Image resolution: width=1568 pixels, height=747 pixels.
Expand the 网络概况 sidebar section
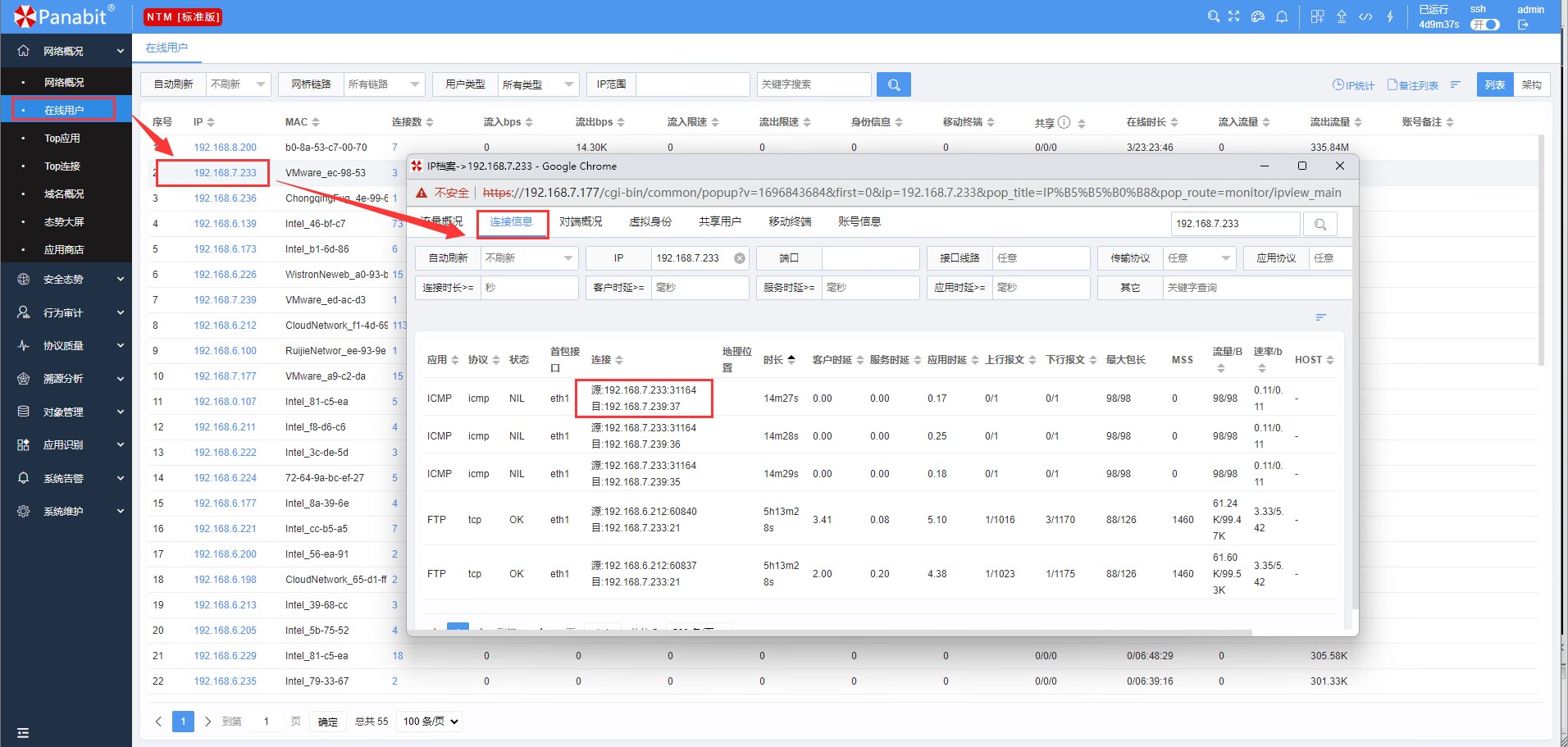pyautogui.click(x=66, y=51)
